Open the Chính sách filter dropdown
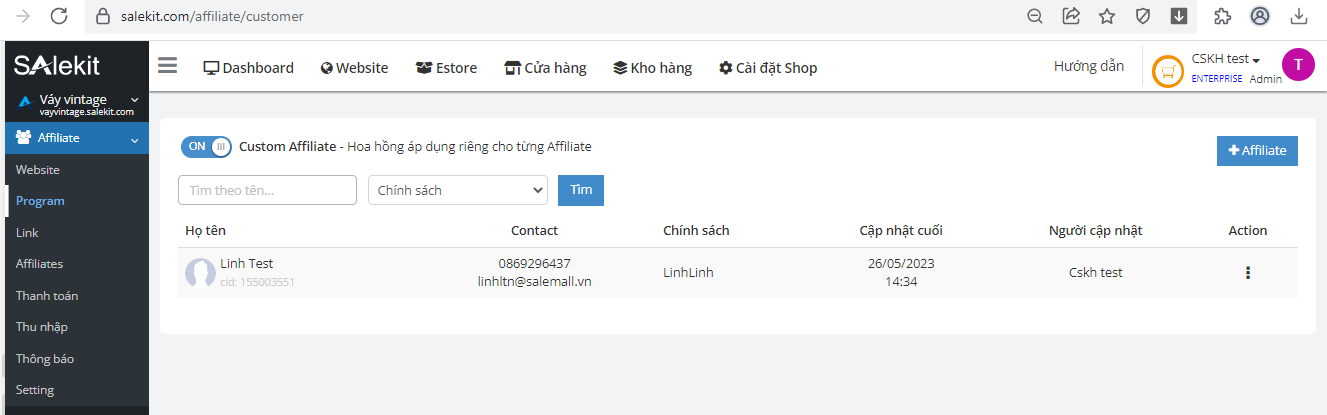This screenshot has height=415, width=1327. pyautogui.click(x=457, y=190)
